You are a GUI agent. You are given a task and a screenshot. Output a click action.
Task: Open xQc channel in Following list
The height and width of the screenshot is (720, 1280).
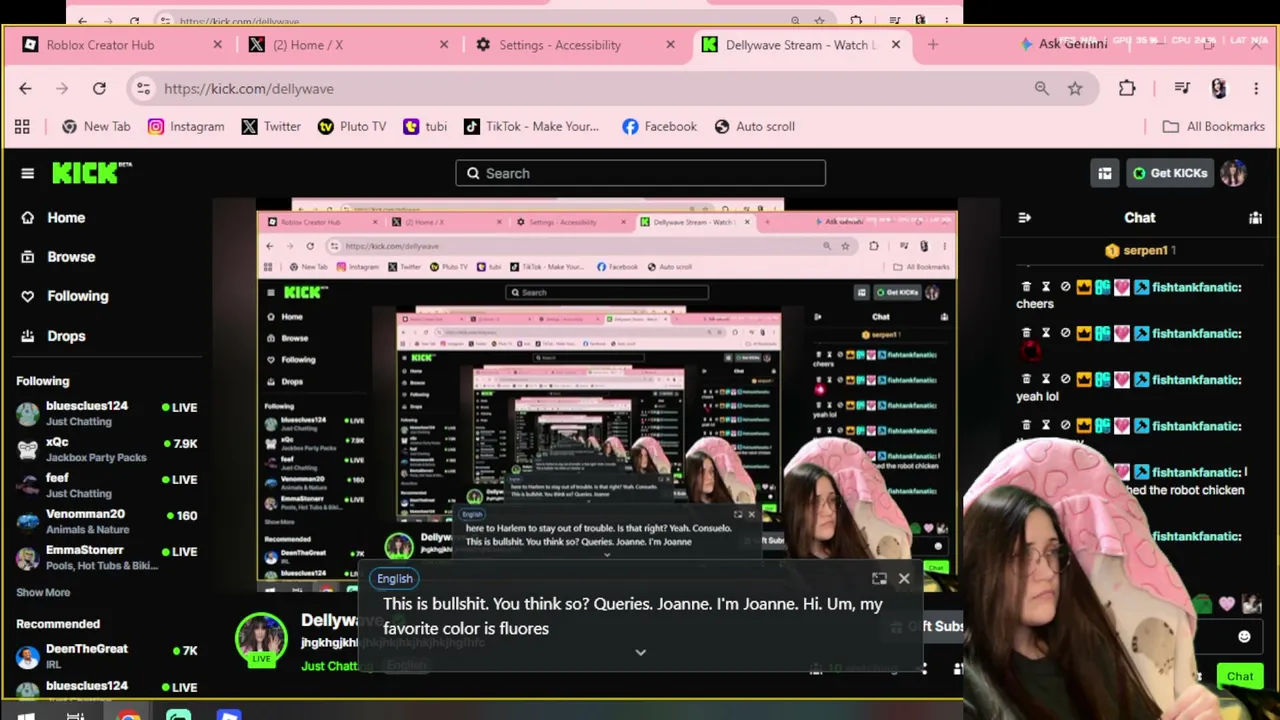(x=107, y=449)
